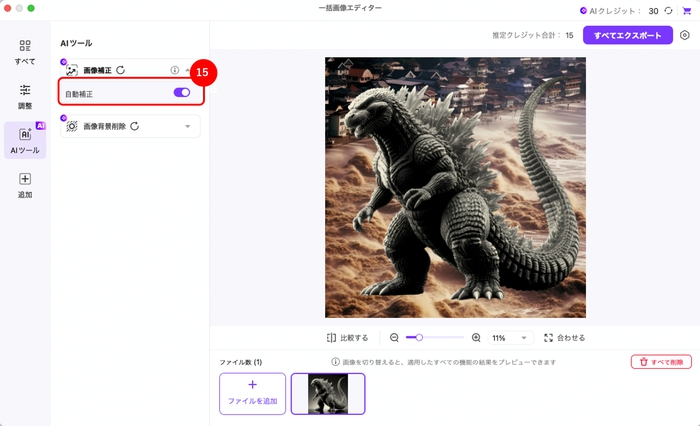Open export settings gear icon
Screen dimensions: 700x426
[685, 35]
